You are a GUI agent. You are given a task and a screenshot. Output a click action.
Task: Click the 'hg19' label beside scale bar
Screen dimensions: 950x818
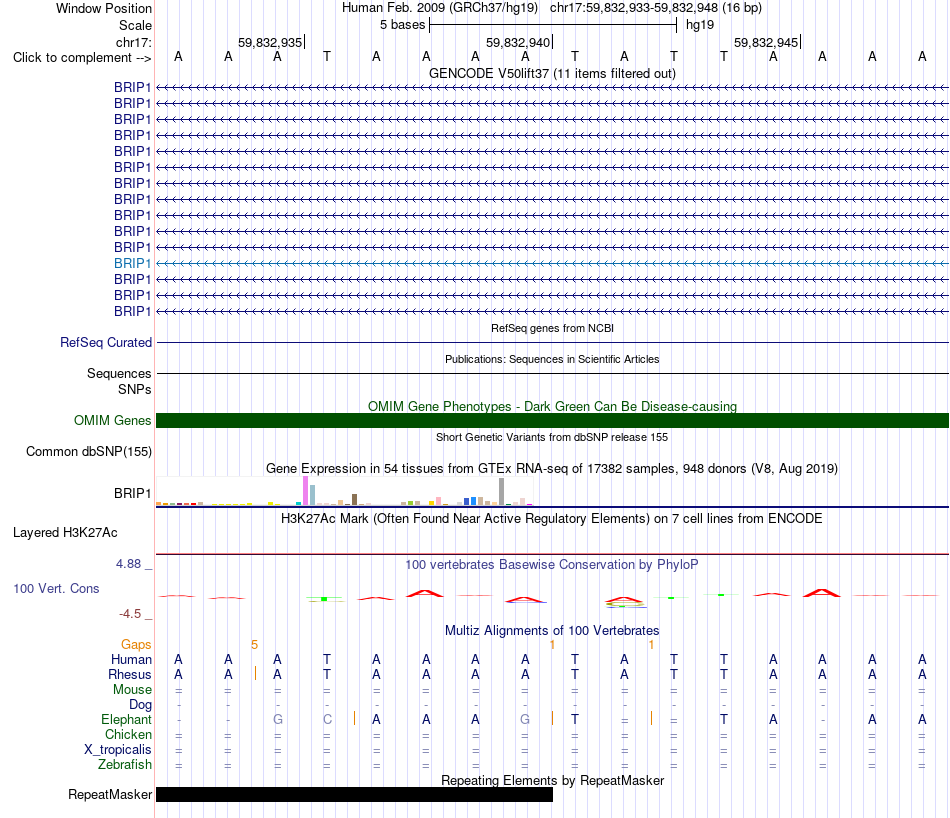coord(700,25)
